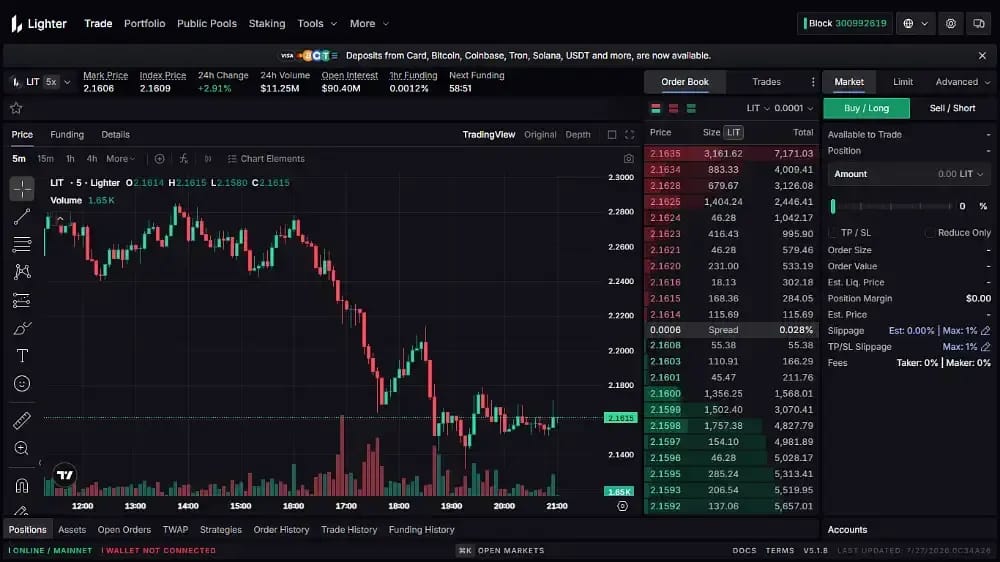
Task: Click the amount percentage slider handle
Action: coord(832,206)
